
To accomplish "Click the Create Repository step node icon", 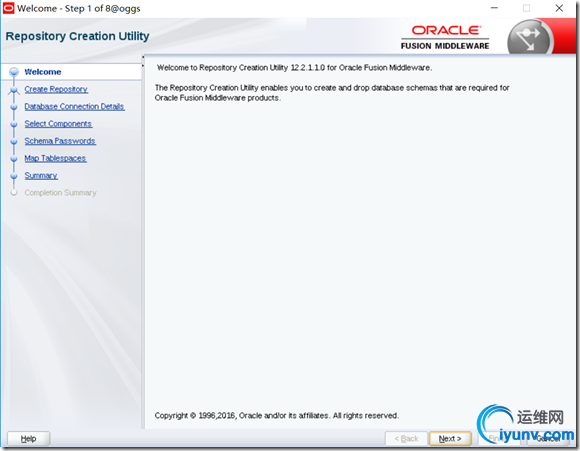I will coord(14,90).
